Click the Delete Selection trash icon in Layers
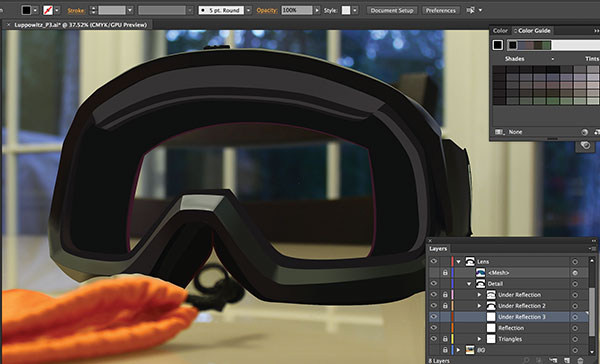This screenshot has width=600, height=364. point(580,361)
